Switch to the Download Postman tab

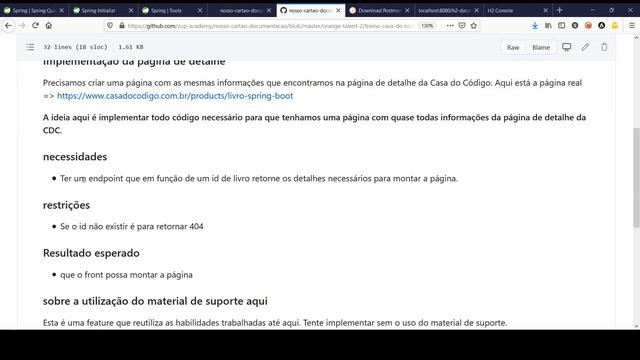click(380, 10)
